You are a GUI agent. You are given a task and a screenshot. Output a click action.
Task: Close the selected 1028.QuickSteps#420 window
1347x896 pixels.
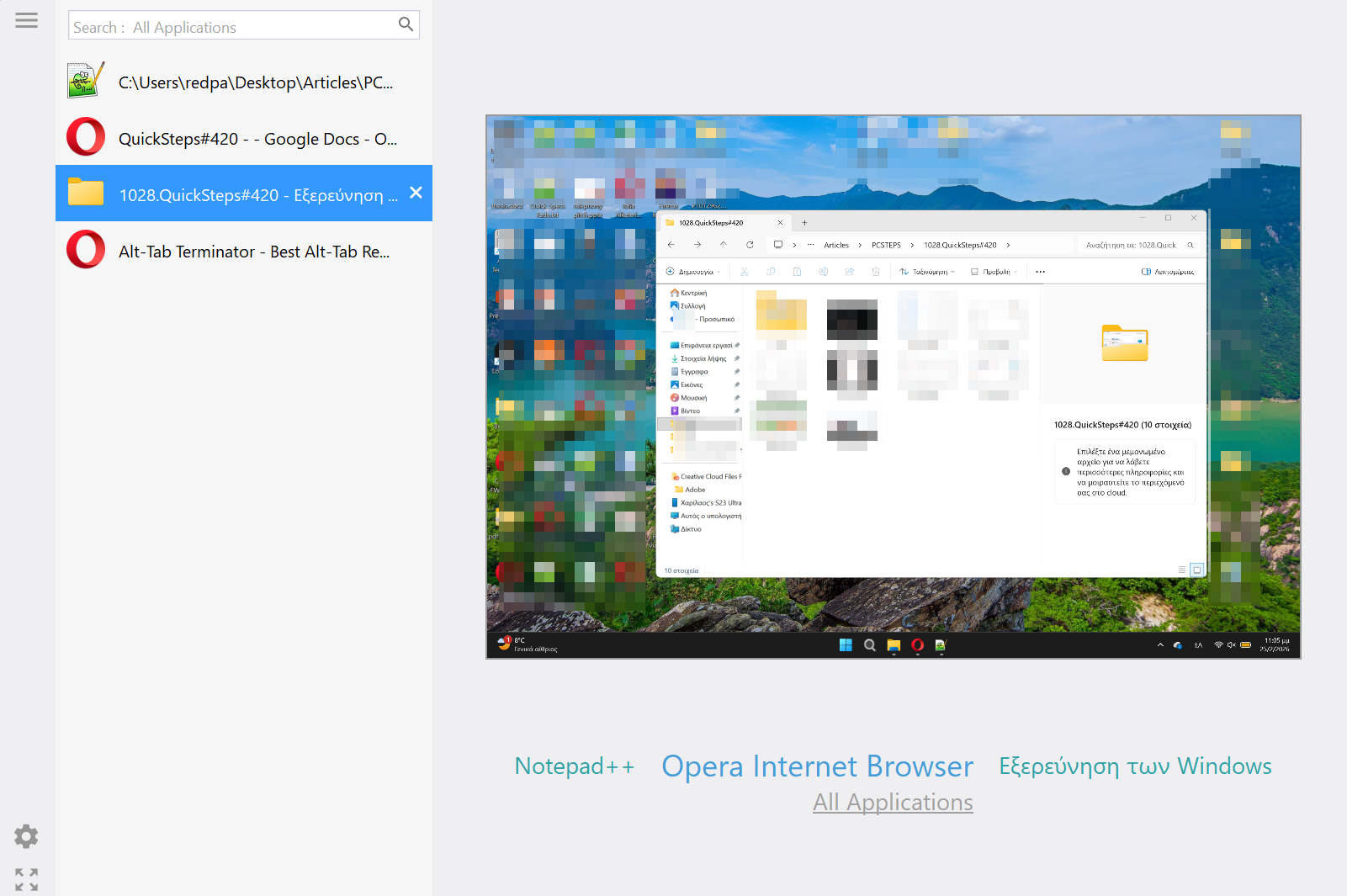416,193
